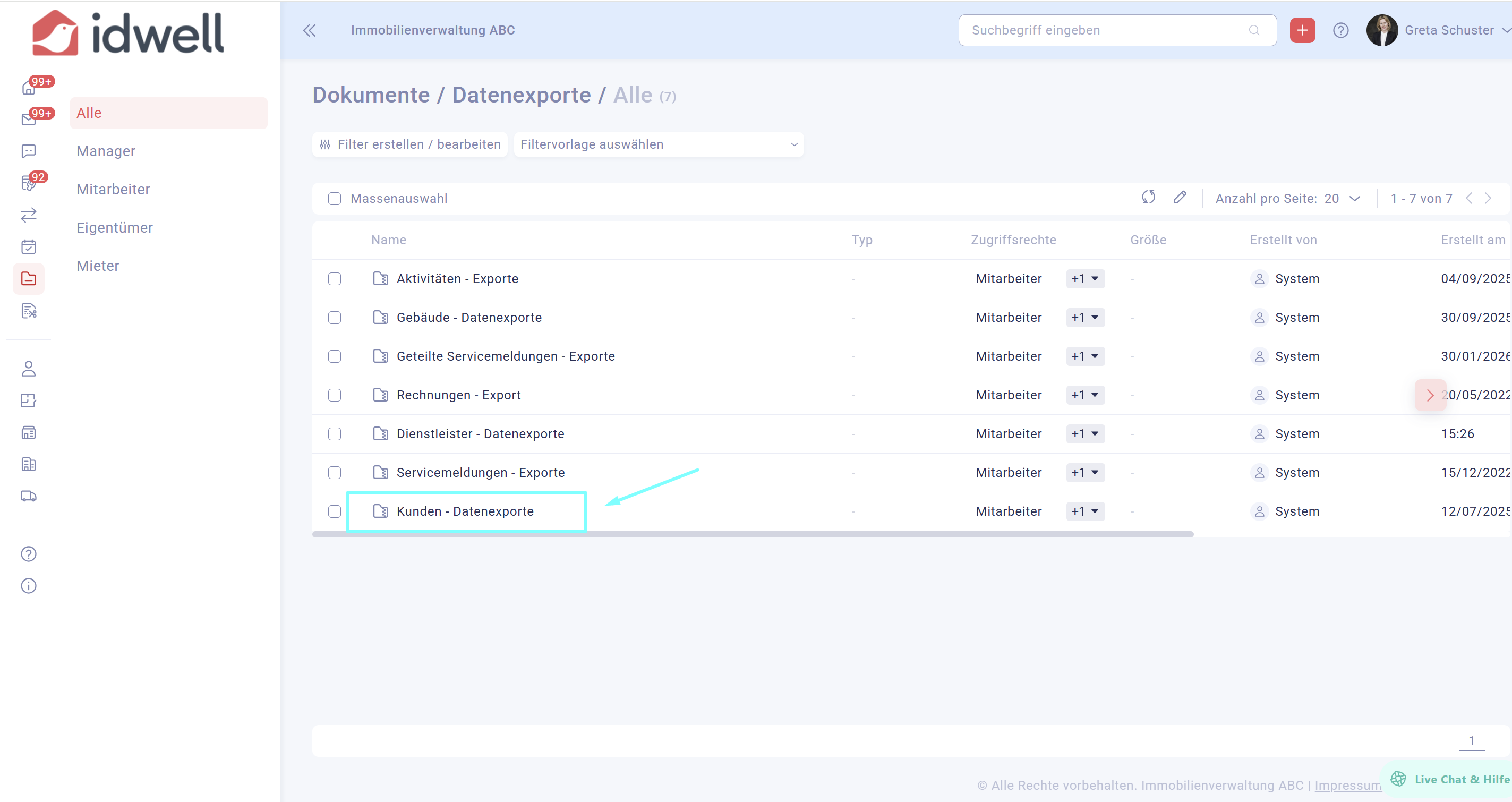Open the mail inbox sidebar icon
The width and height of the screenshot is (1512, 802).
coord(28,119)
